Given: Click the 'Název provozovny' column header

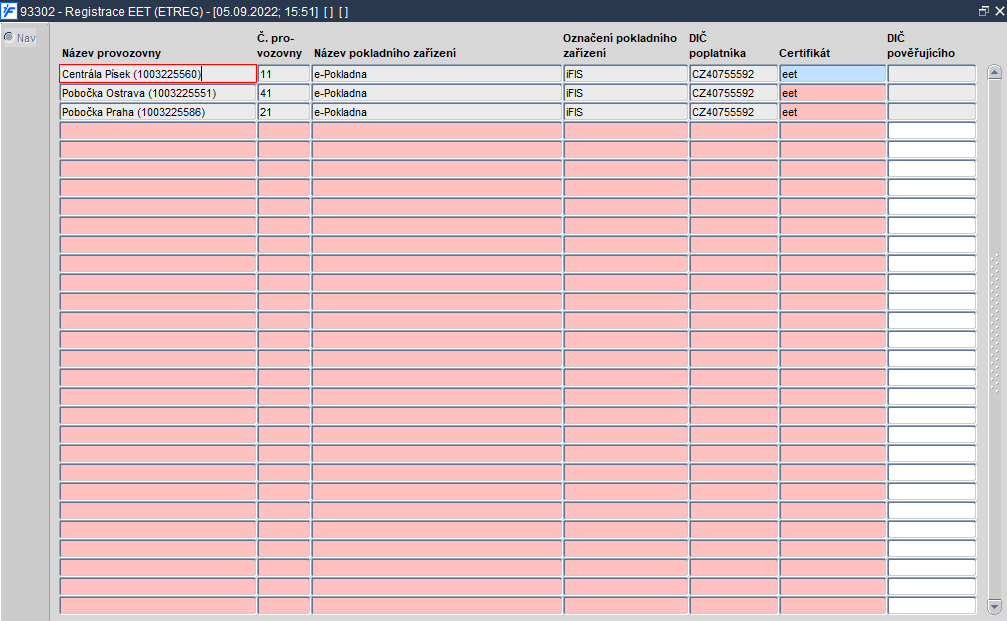Looking at the screenshot, I should [x=111, y=53].
